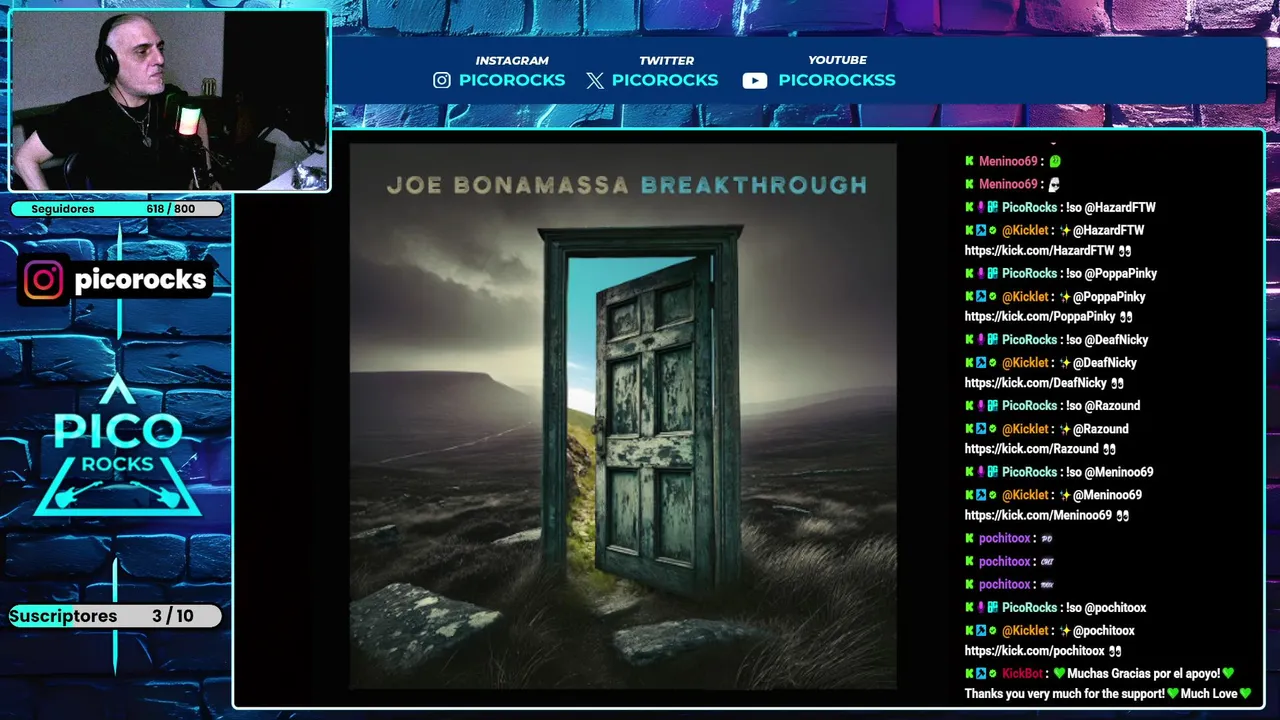Image resolution: width=1280 pixels, height=720 pixels.
Task: Click the TWITTER heading label
Action: coord(666,61)
